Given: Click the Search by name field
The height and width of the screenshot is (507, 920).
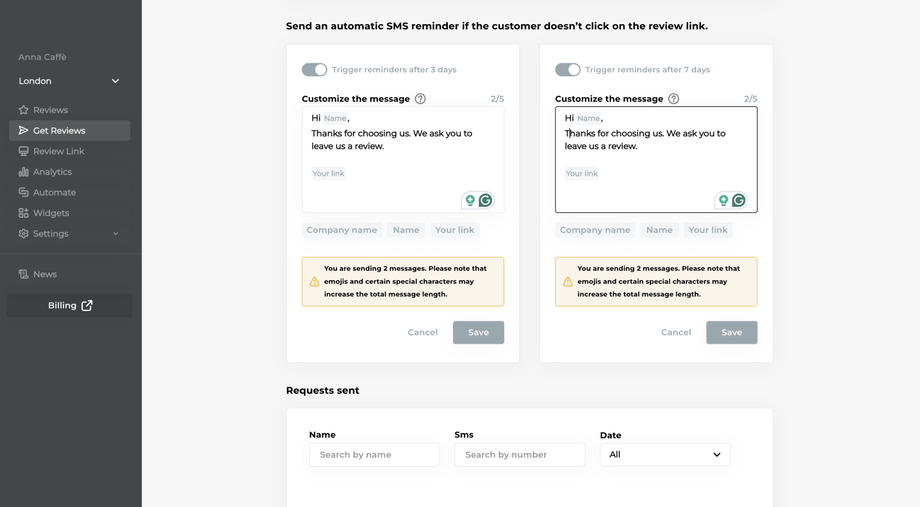Looking at the screenshot, I should tap(374, 455).
